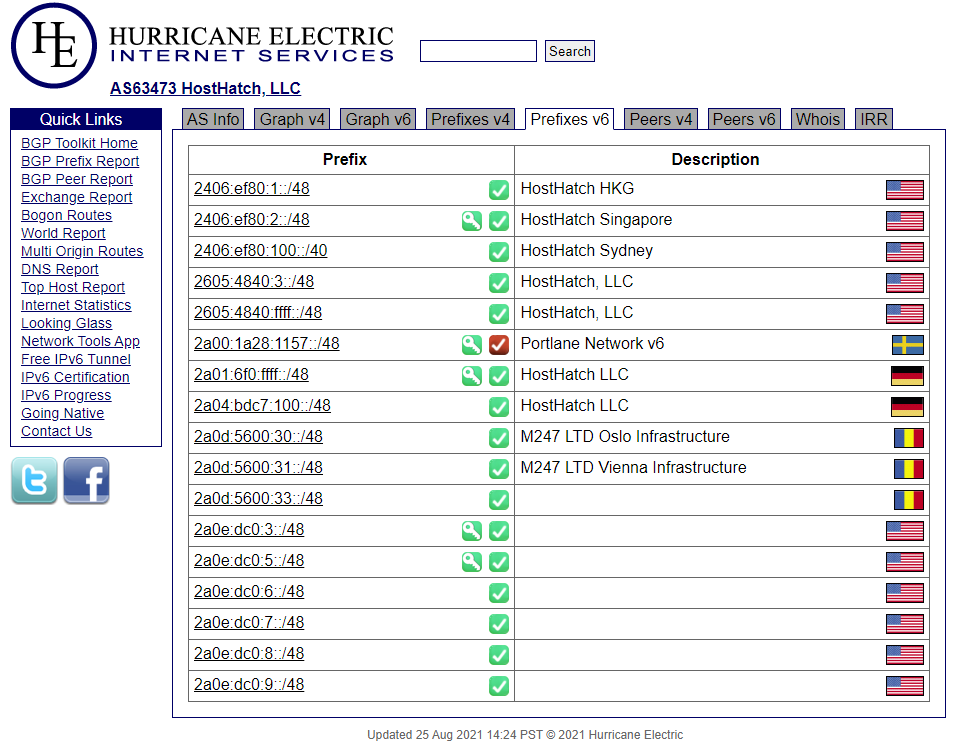Open Going Native link
Image resolution: width=959 pixels, height=749 pixels.
click(x=62, y=413)
